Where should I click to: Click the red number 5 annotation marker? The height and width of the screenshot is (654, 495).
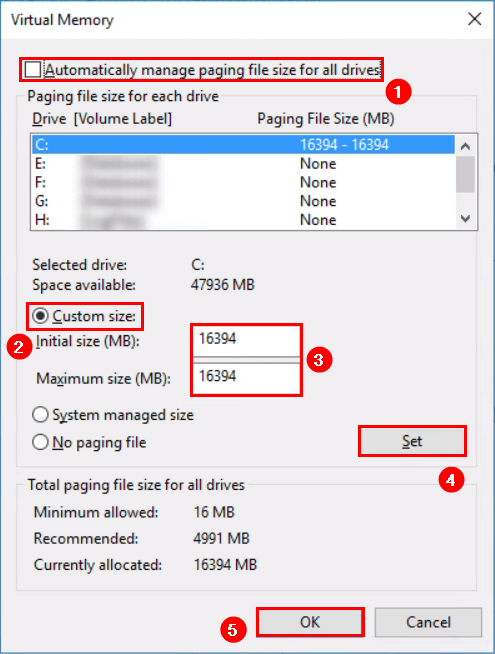coord(233,630)
